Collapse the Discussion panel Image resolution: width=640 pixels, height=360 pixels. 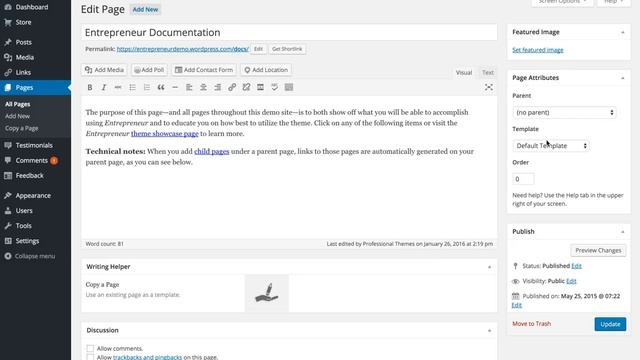489,331
